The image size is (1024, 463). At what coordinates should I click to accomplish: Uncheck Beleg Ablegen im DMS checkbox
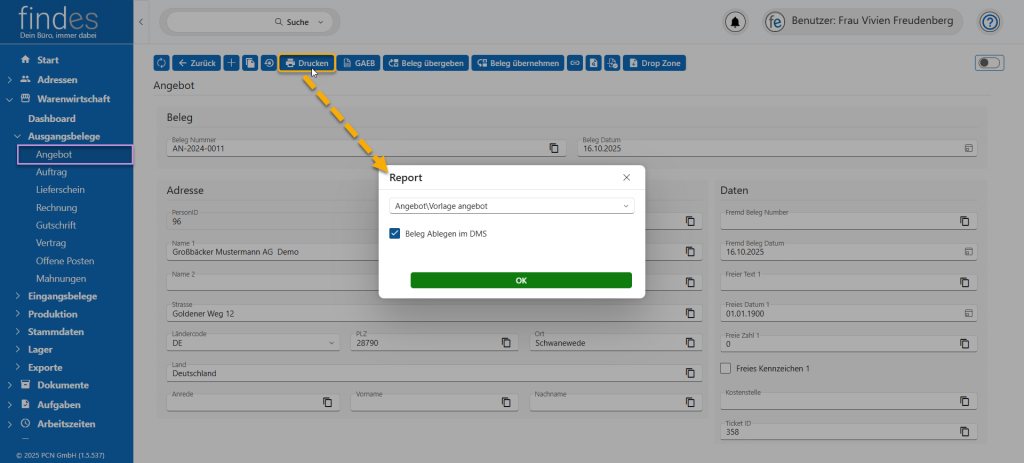point(395,234)
